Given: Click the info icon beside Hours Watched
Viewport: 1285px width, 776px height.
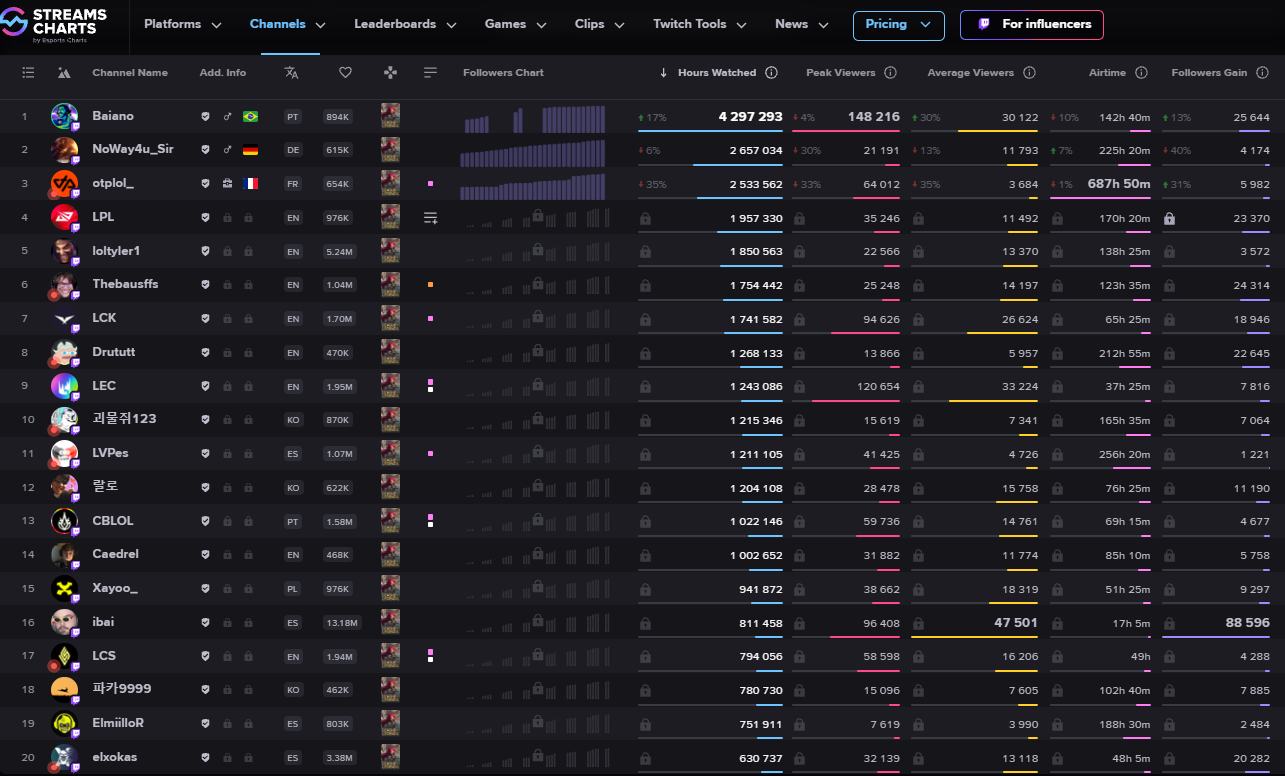Looking at the screenshot, I should pos(771,73).
